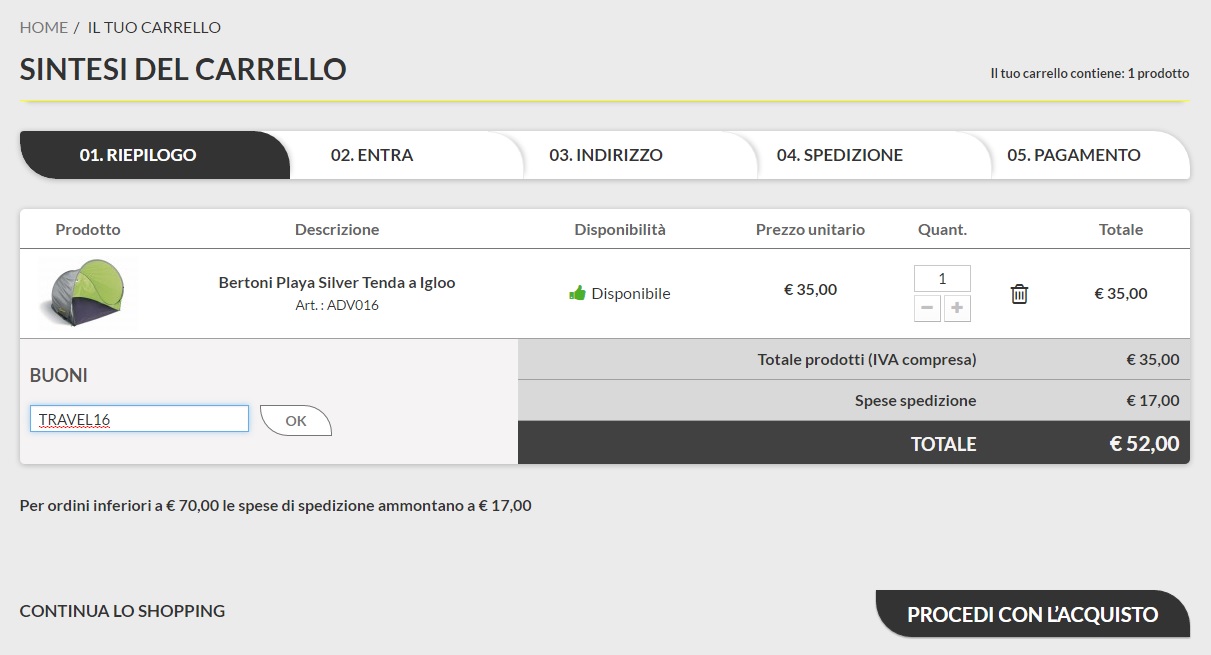The width and height of the screenshot is (1211, 655).
Task: Decrease quantity with the minus button
Action: 928,308
